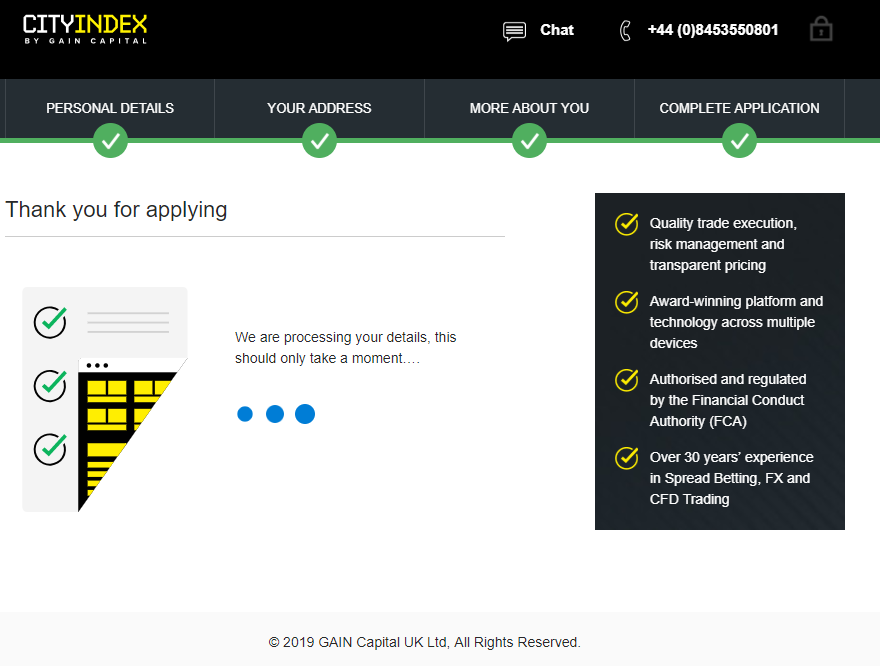Viewport: 880px width, 666px height.
Task: Click the green check under Complete Application
Action: click(x=739, y=141)
